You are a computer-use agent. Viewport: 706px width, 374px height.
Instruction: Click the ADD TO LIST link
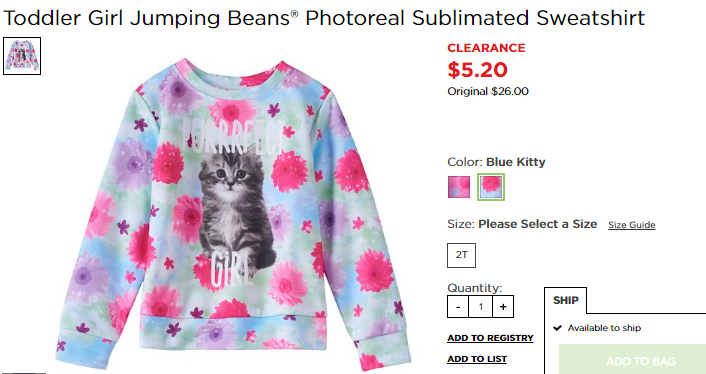[x=477, y=359]
